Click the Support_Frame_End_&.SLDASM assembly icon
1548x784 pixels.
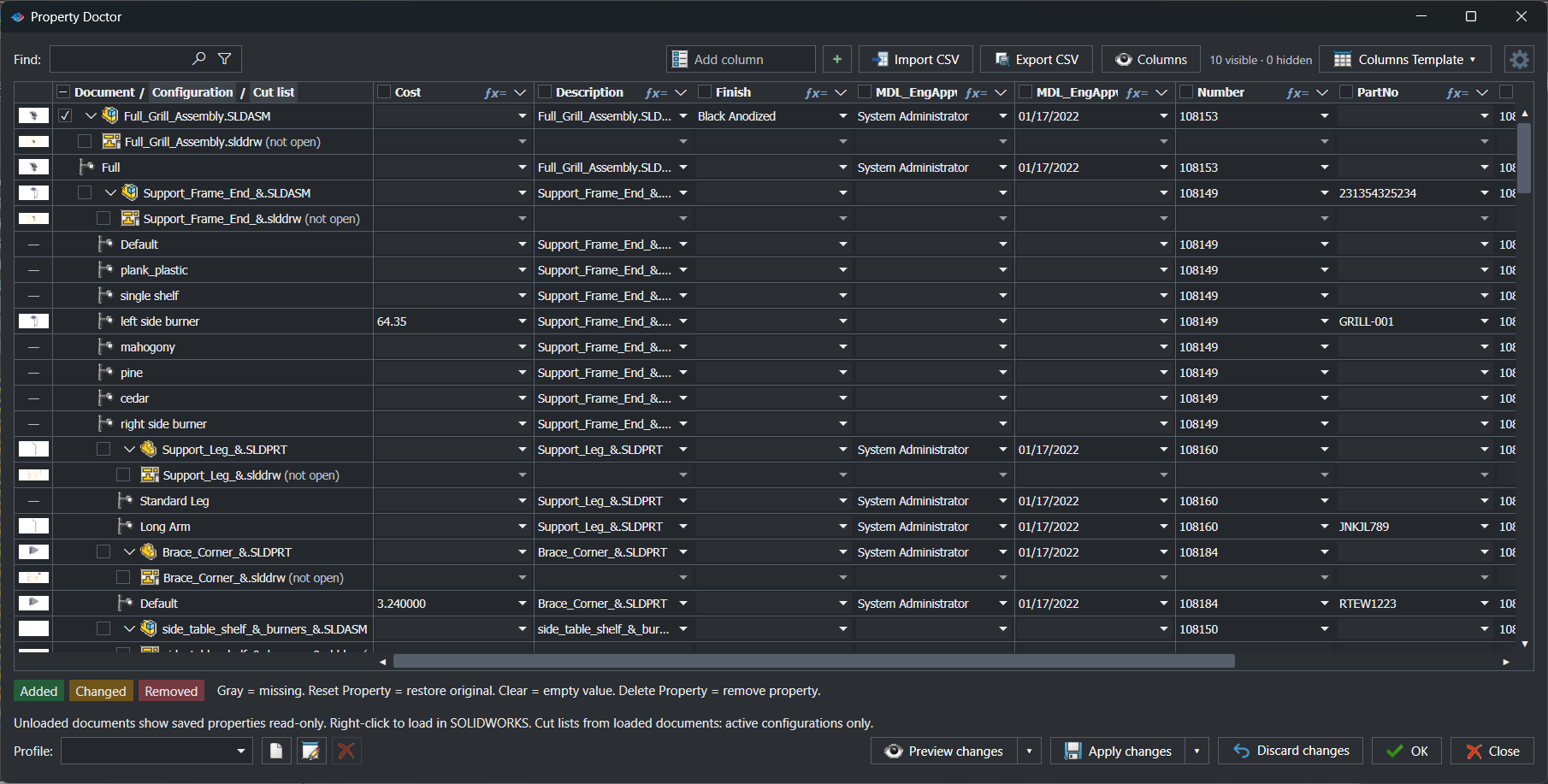click(130, 192)
